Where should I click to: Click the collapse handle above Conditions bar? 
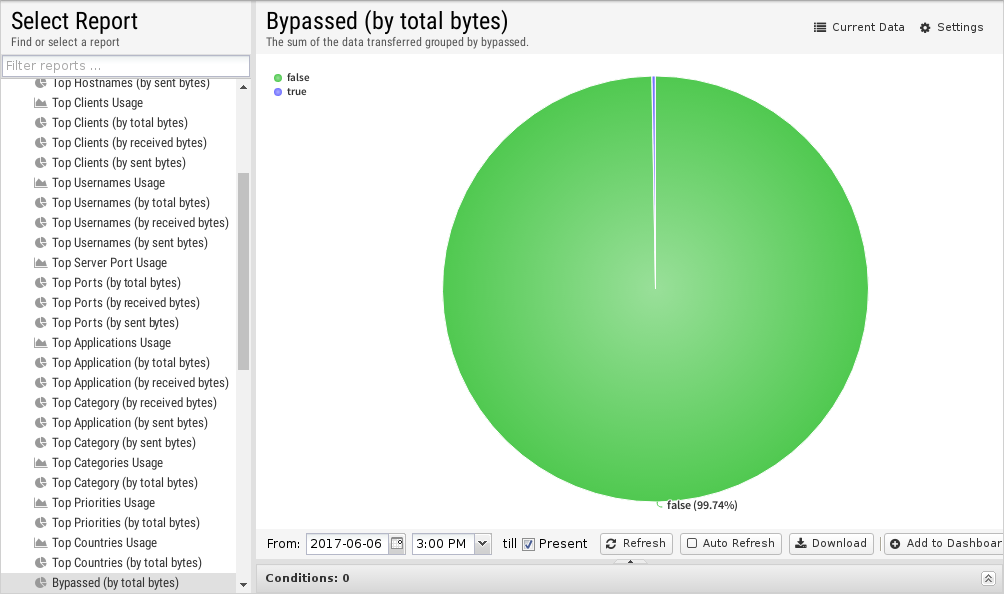(630, 563)
